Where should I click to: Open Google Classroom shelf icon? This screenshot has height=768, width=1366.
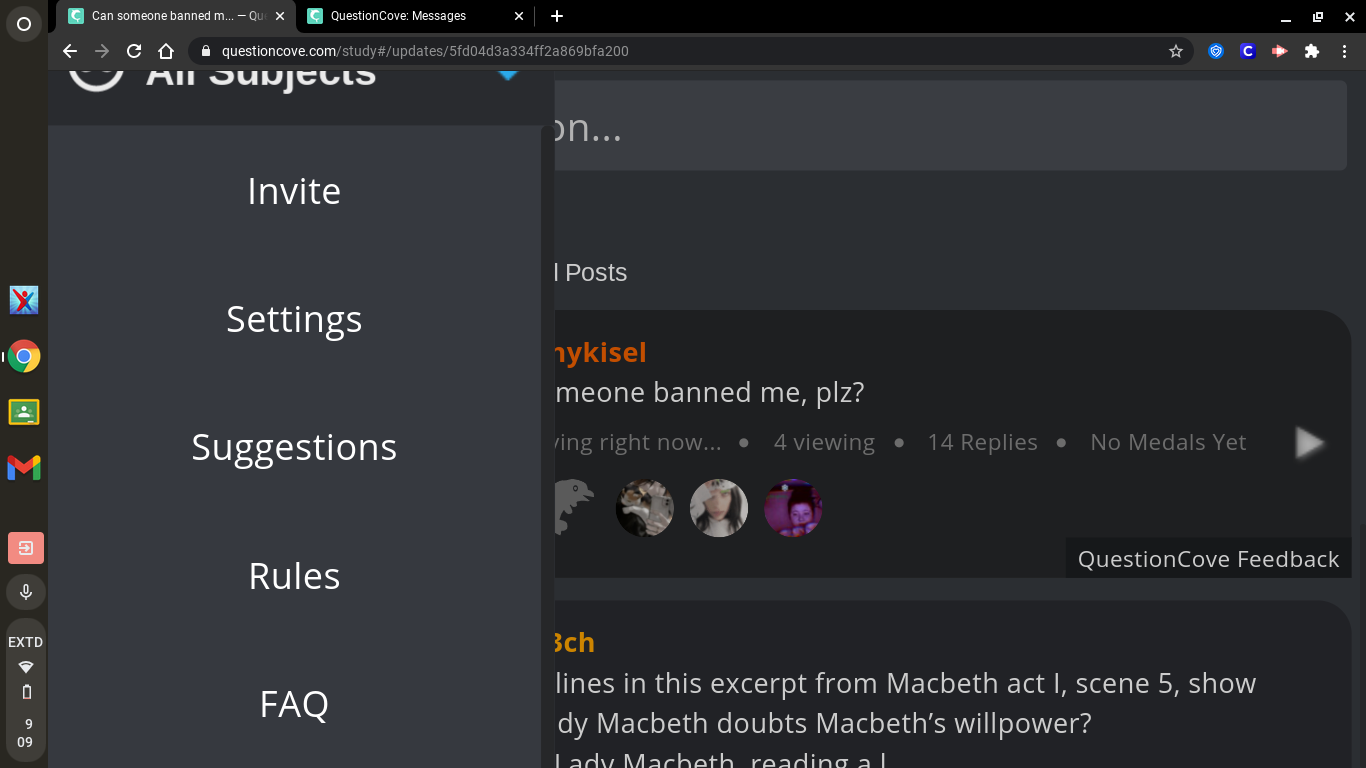(24, 412)
